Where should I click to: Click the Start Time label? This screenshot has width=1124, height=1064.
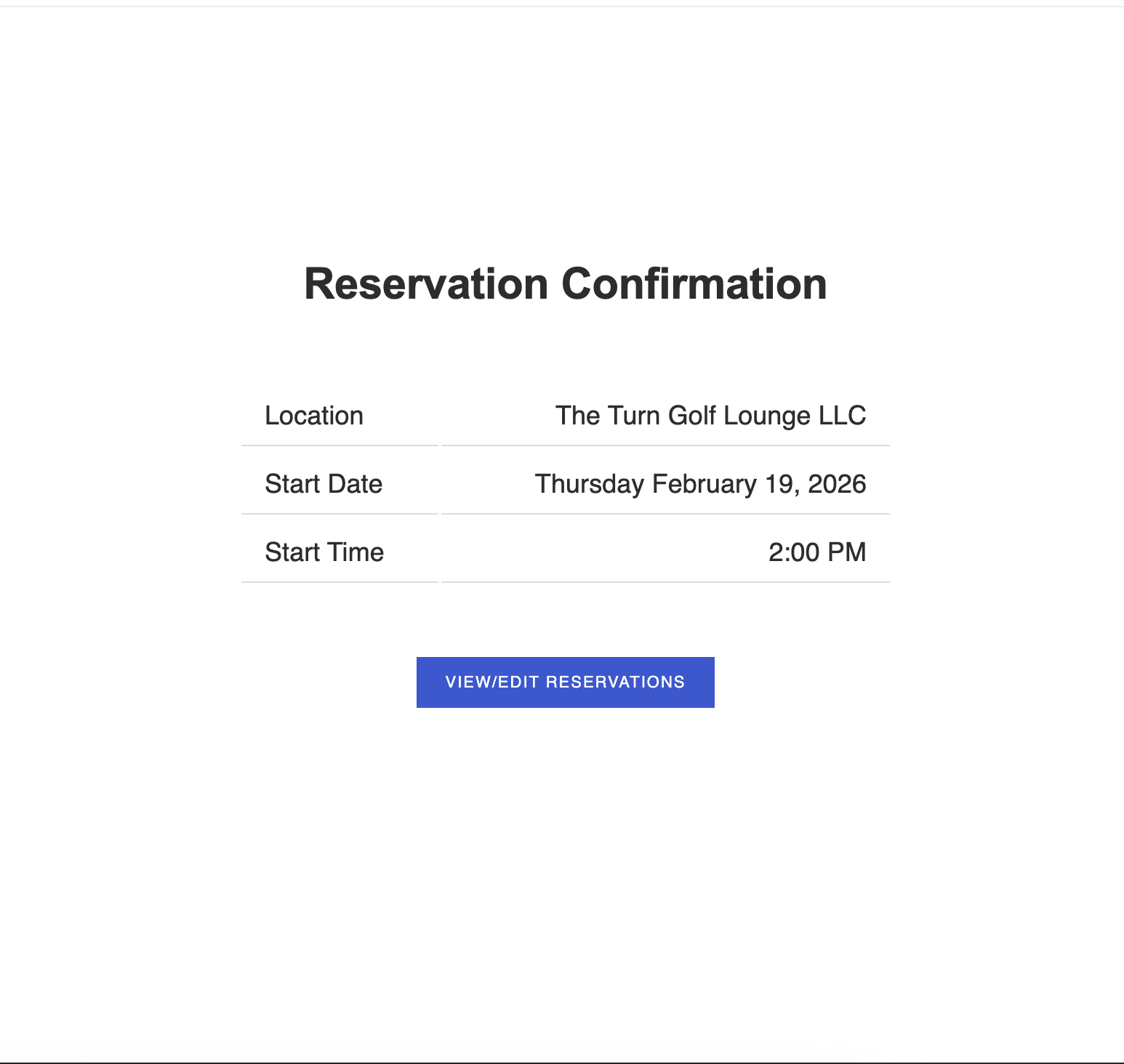[324, 552]
